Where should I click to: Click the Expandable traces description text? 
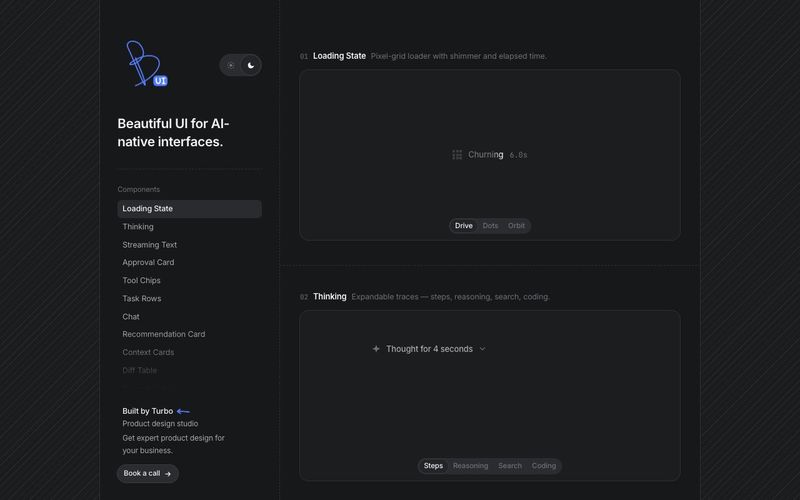click(451, 297)
